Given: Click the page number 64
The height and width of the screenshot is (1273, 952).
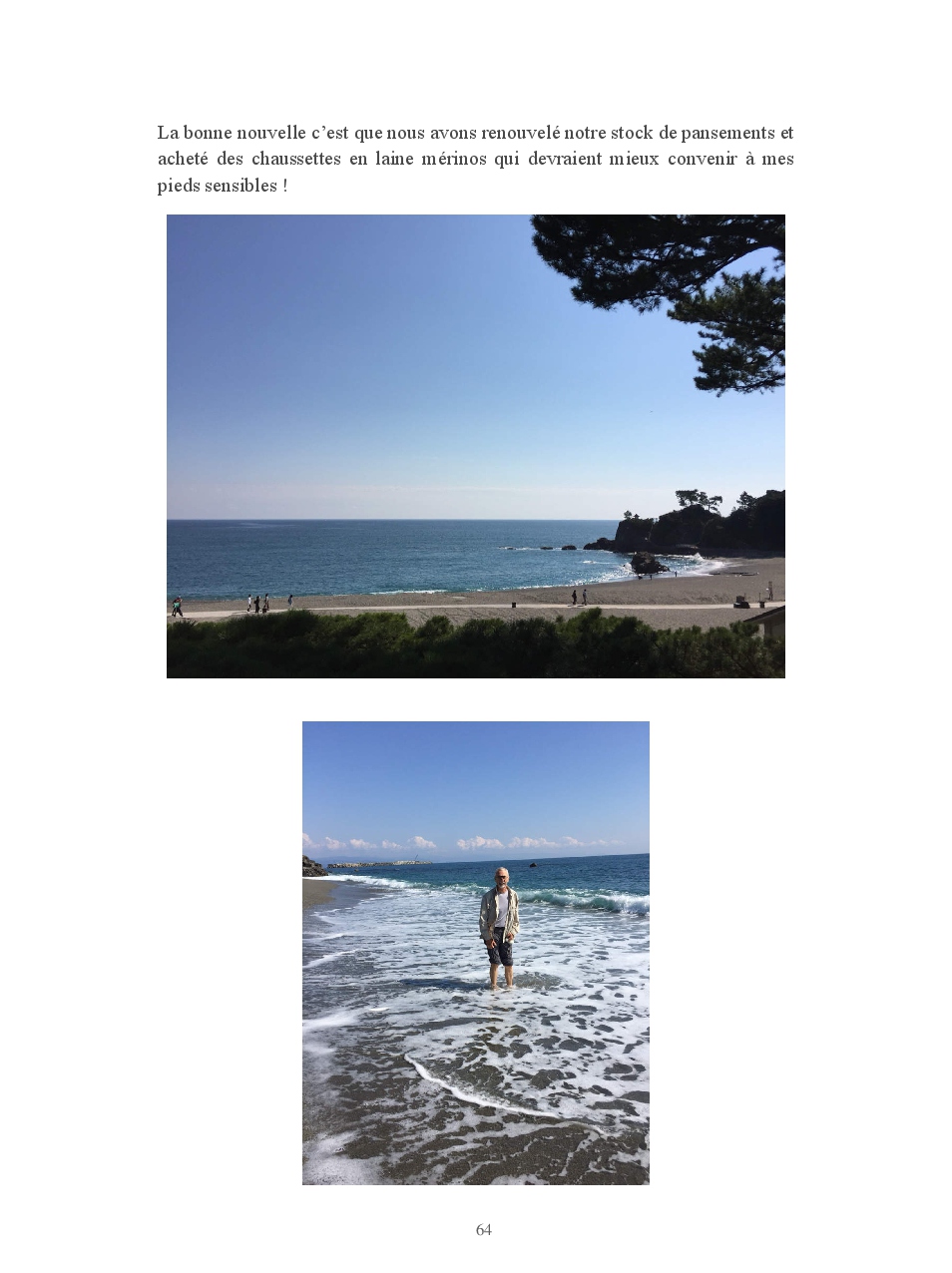Looking at the screenshot, I should (484, 1230).
